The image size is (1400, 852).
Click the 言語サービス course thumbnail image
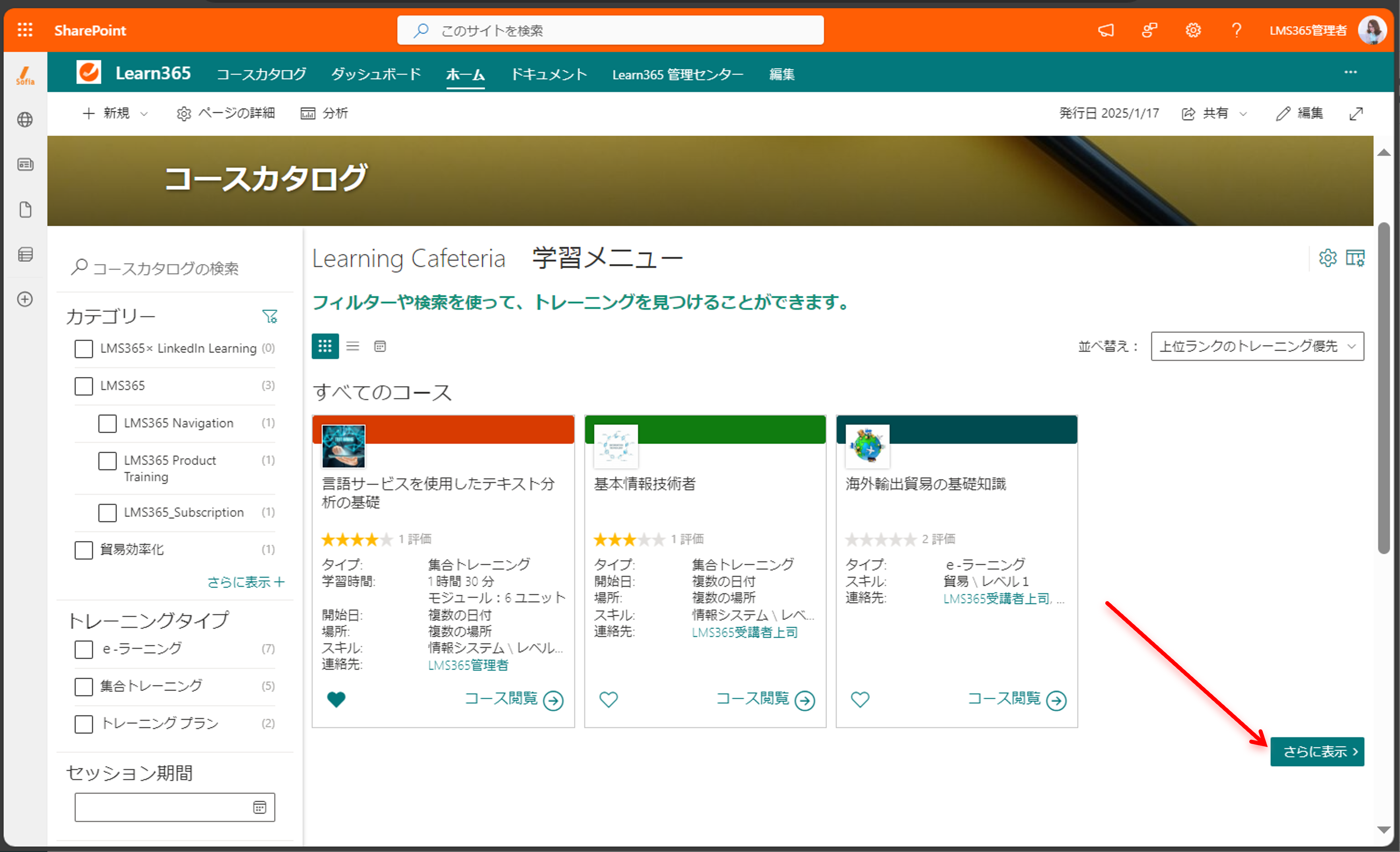343,446
